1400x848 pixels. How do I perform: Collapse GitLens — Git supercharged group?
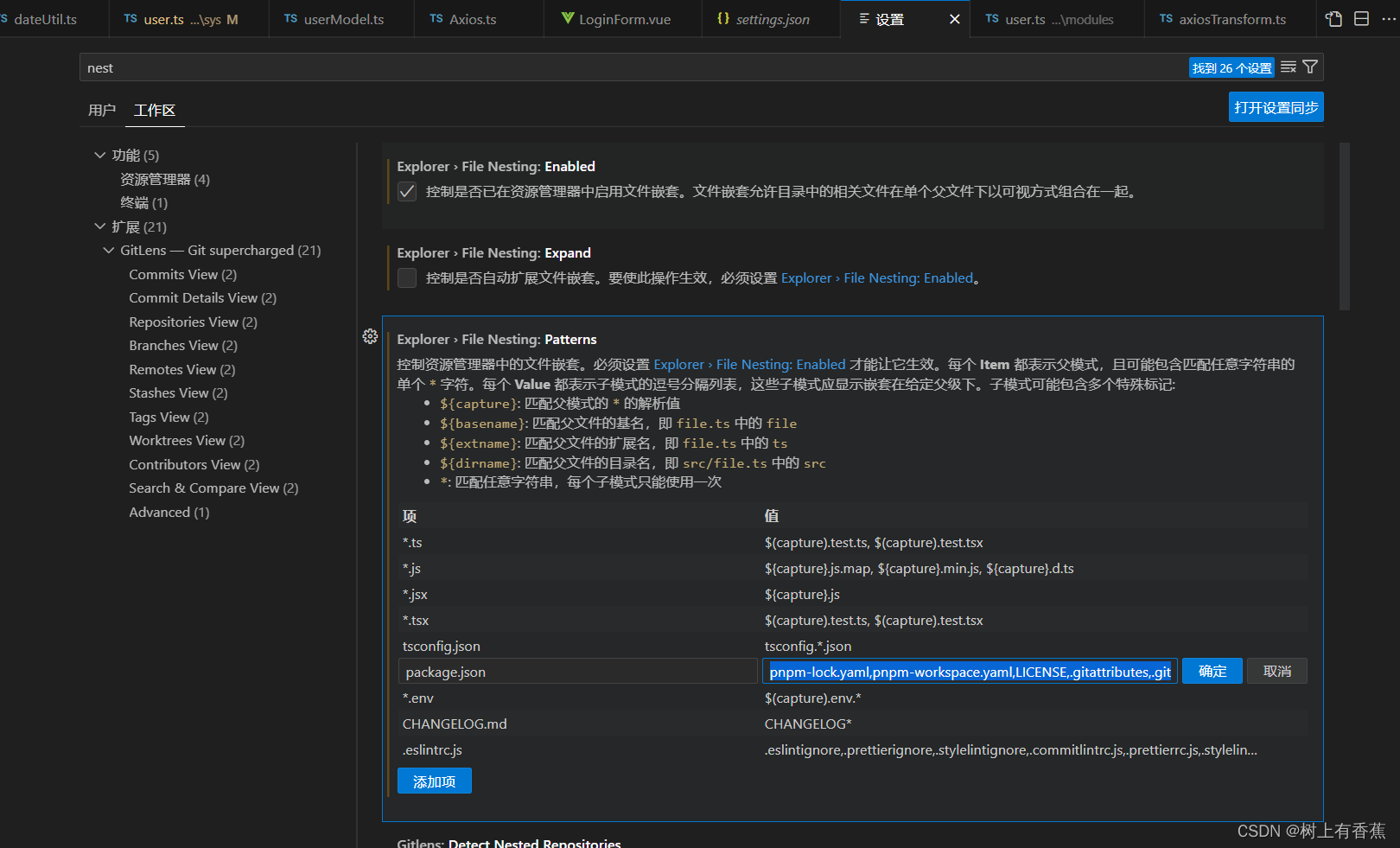108,250
